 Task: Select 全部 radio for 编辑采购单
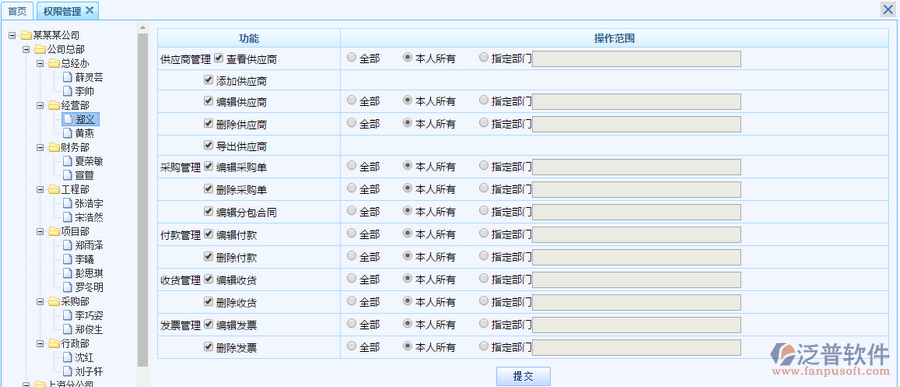(351, 165)
